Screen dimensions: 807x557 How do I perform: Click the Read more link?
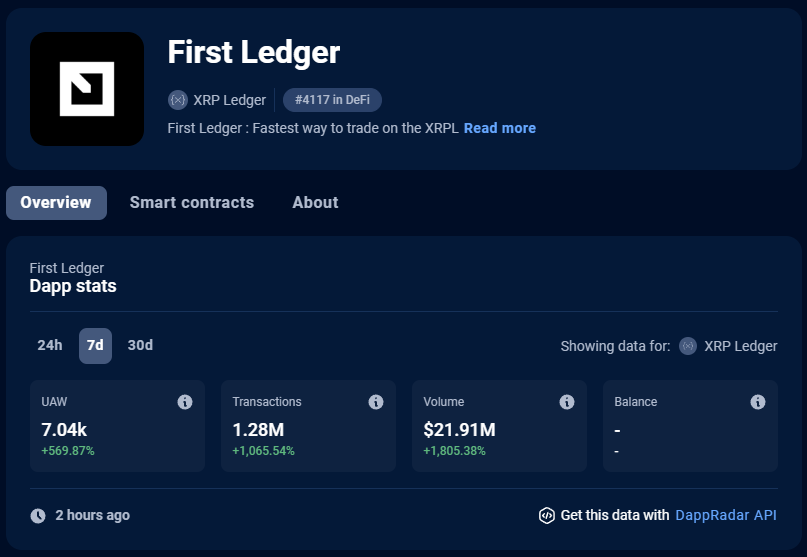(500, 128)
